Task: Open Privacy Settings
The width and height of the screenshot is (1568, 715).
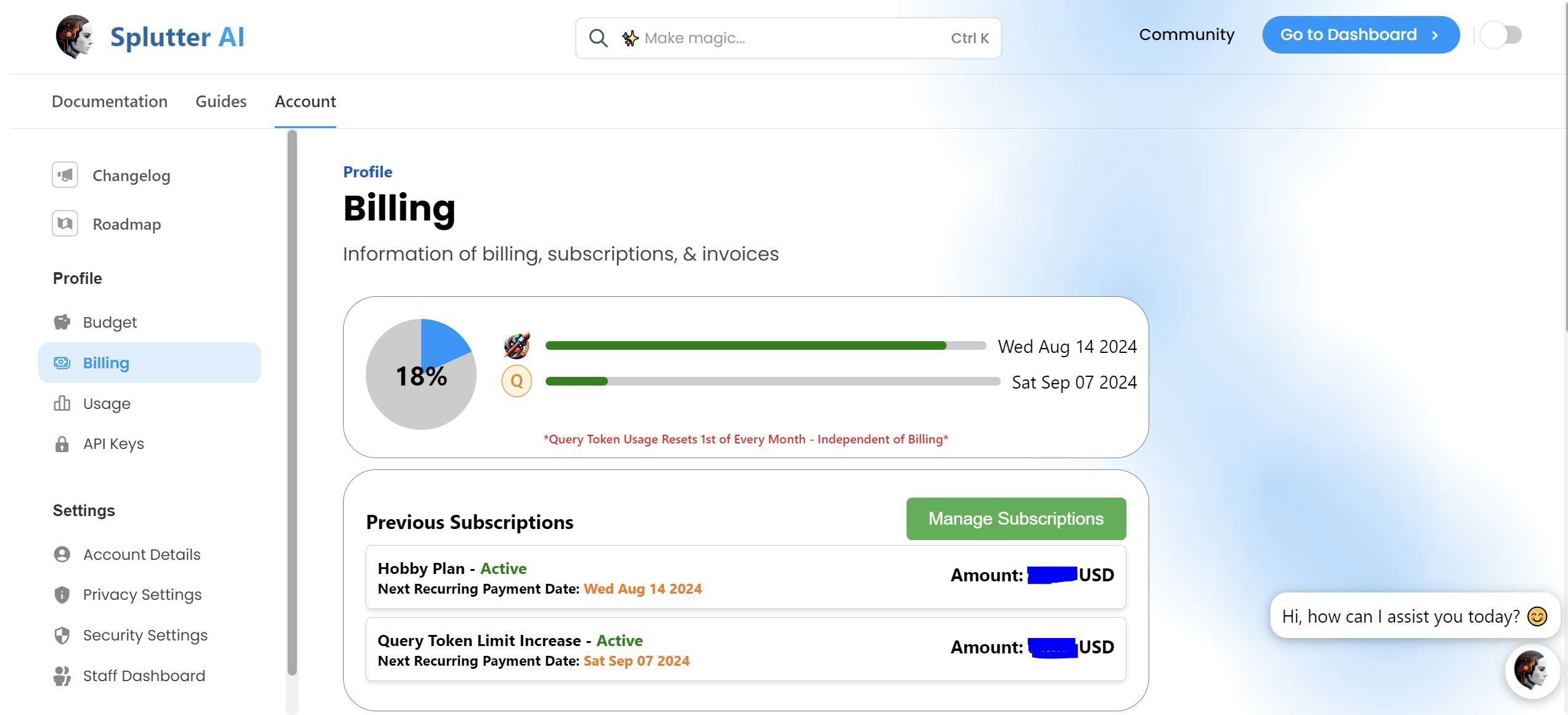Action: click(142, 594)
